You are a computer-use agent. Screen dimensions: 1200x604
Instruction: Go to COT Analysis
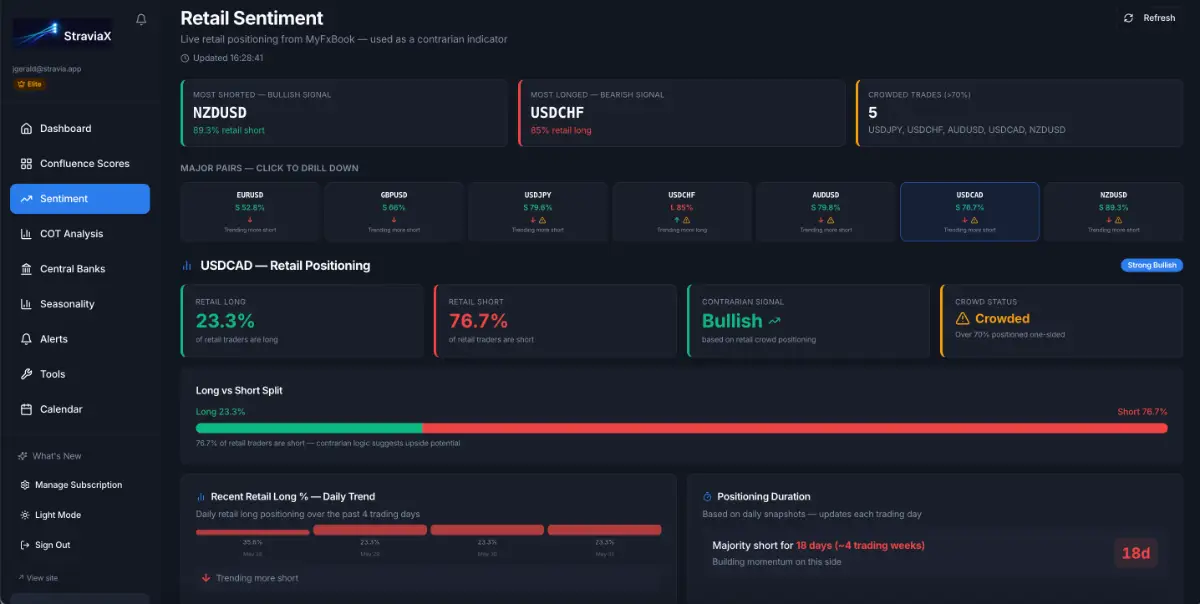click(80, 233)
